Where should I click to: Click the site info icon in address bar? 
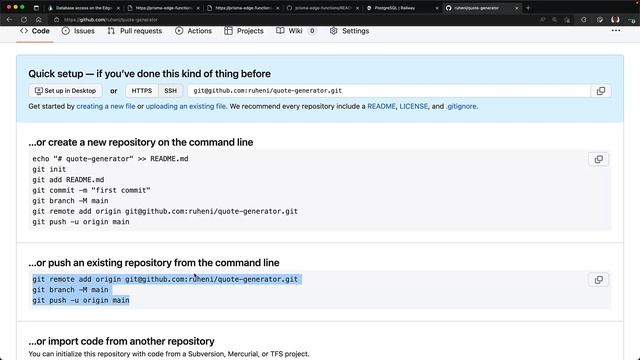(57, 20)
